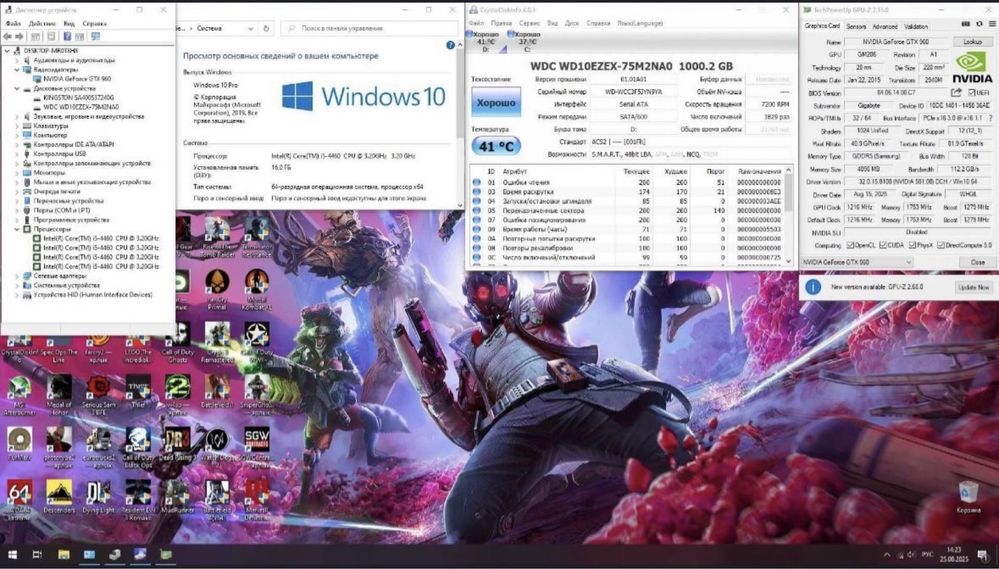Click the Update Now button in GPU-Z
The image size is (999, 569).
click(974, 287)
